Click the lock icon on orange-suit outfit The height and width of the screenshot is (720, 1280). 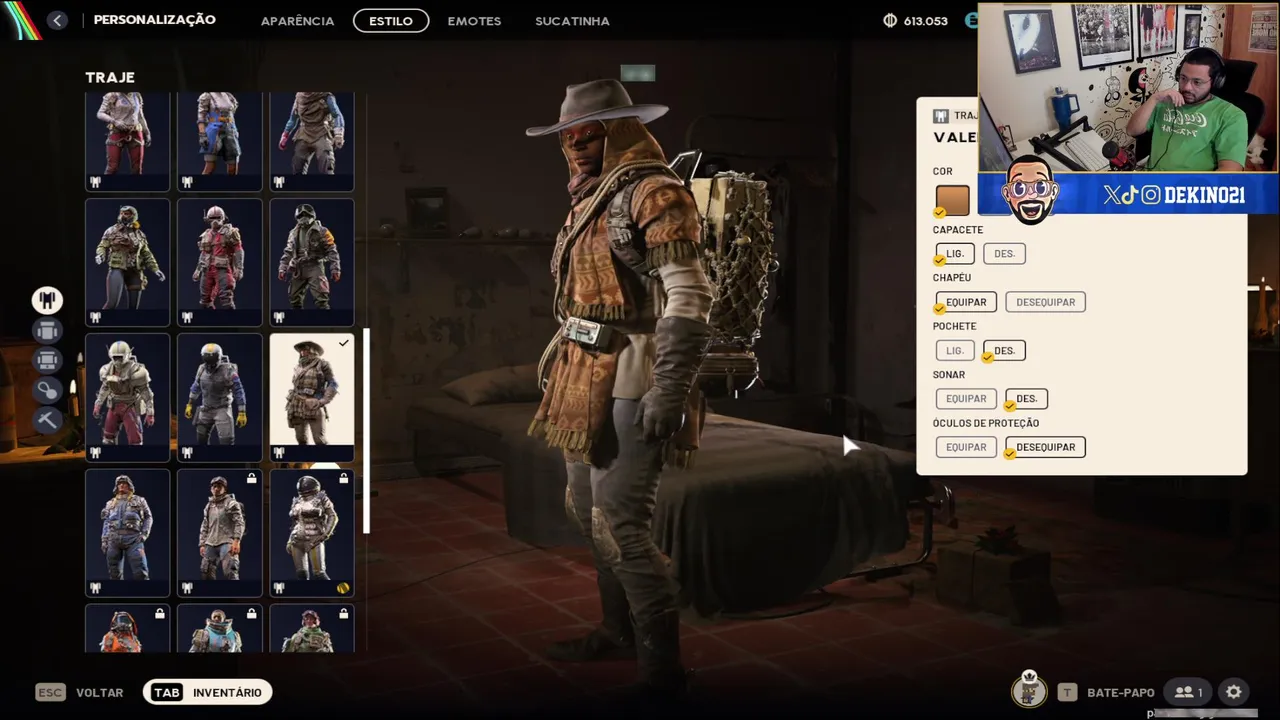159,614
